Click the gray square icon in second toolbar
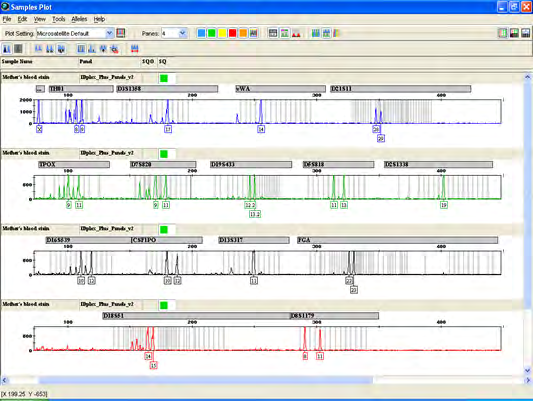Viewport: 533px width, 401px height. click(x=18, y=49)
